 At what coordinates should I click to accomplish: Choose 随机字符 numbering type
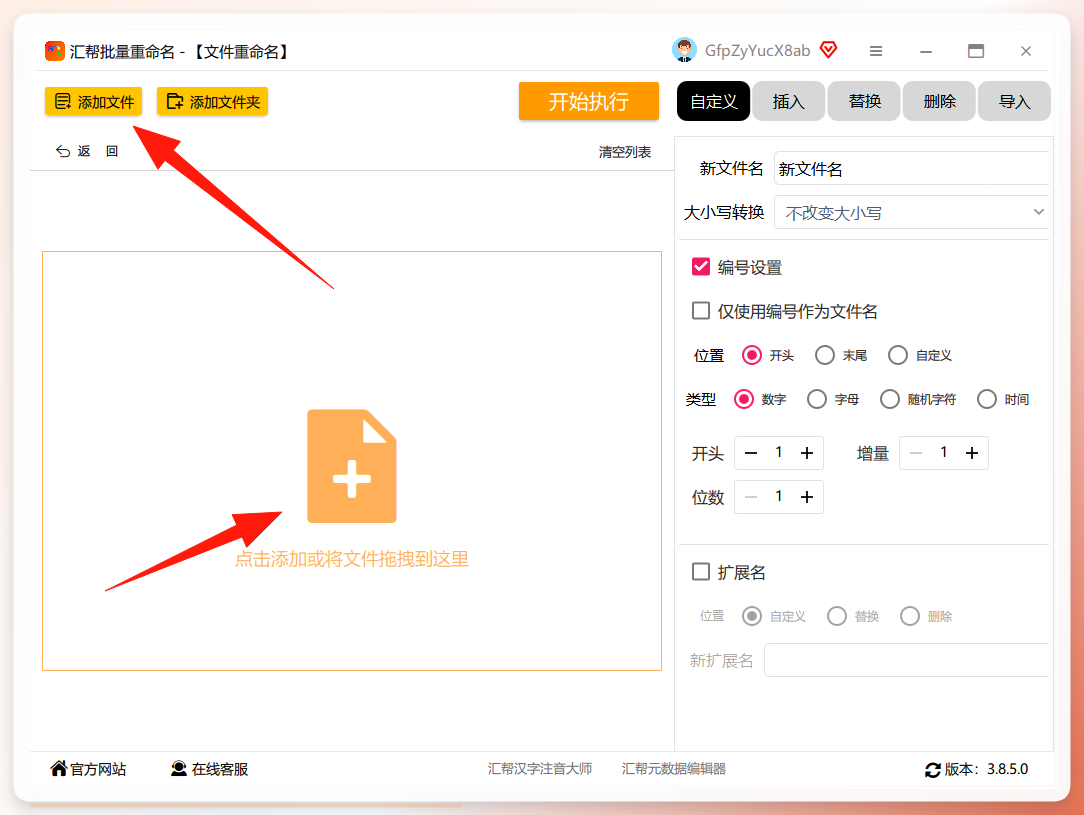890,400
